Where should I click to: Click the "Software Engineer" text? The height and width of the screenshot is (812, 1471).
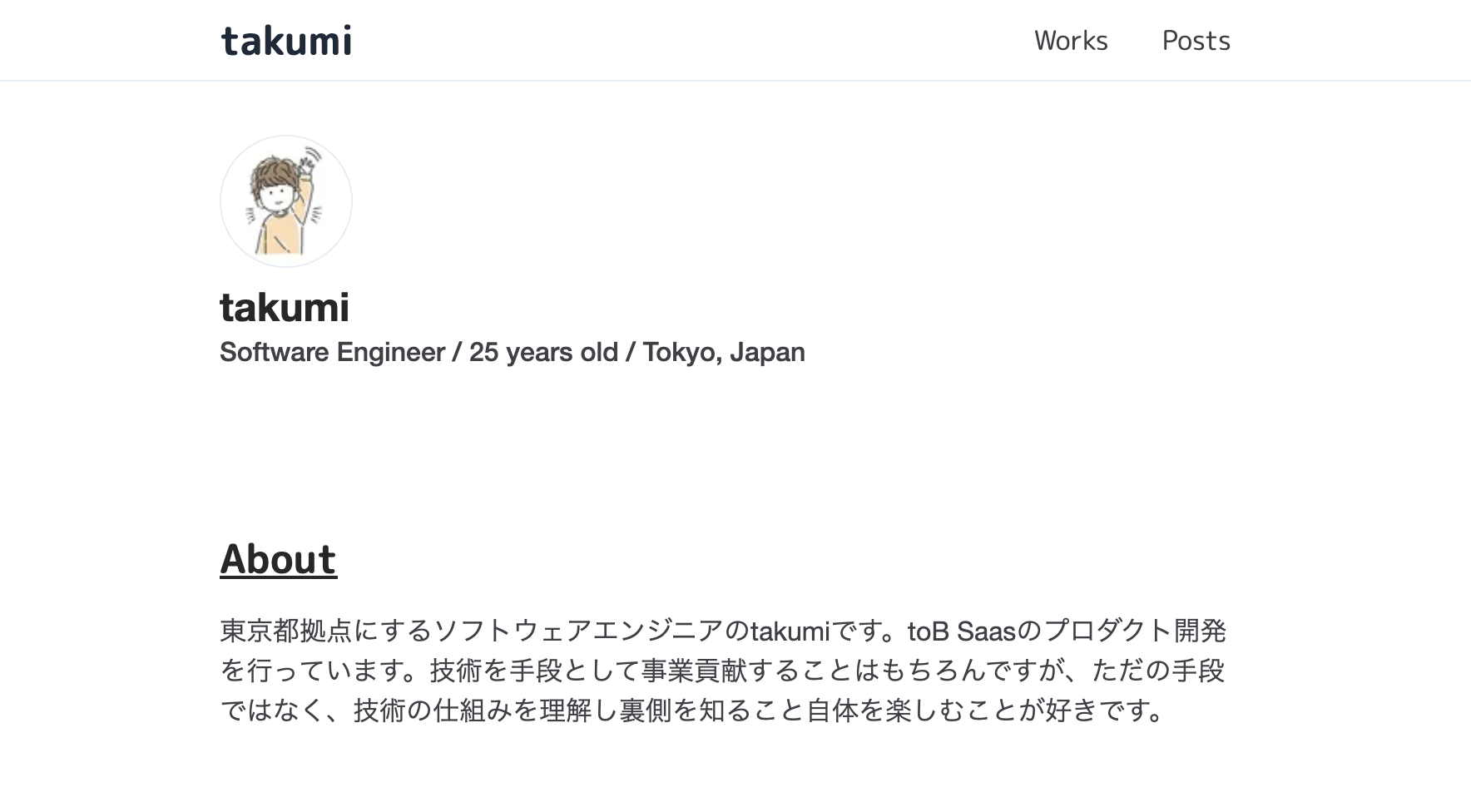[332, 352]
